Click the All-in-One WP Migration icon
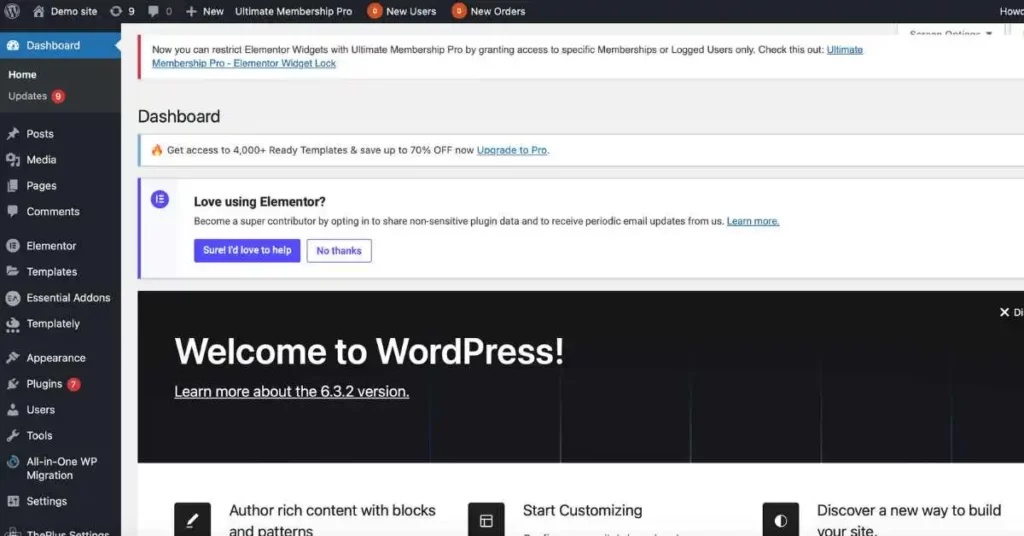The image size is (1024, 536). click(13, 462)
